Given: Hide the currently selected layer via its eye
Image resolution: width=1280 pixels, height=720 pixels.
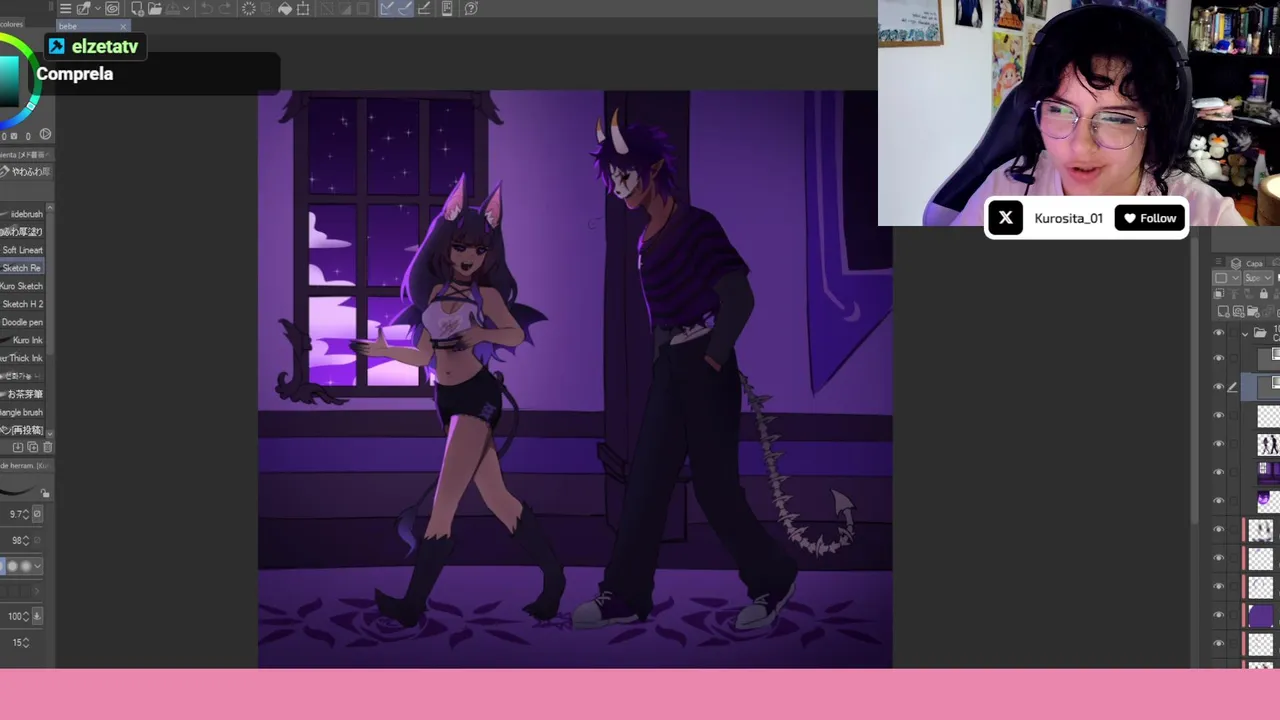Looking at the screenshot, I should coord(1218,386).
